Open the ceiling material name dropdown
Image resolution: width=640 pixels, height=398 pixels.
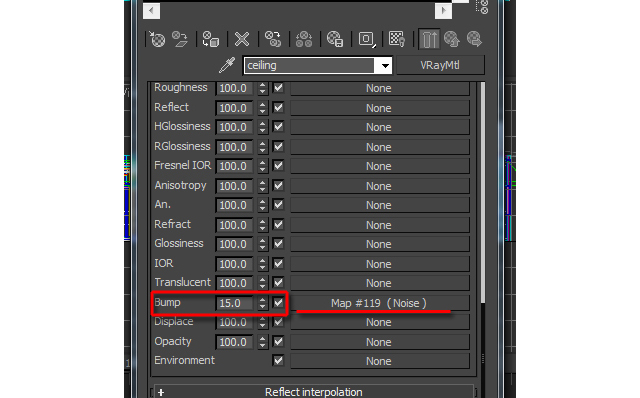coord(384,65)
